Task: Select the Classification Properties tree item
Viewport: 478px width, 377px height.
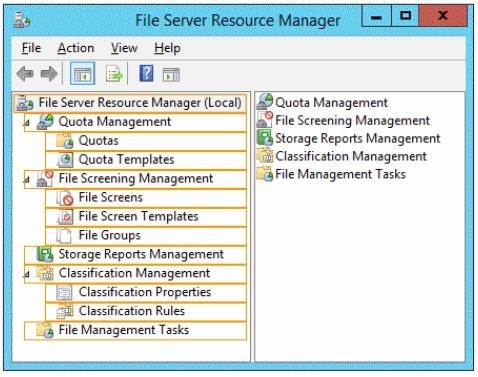Action: [145, 292]
